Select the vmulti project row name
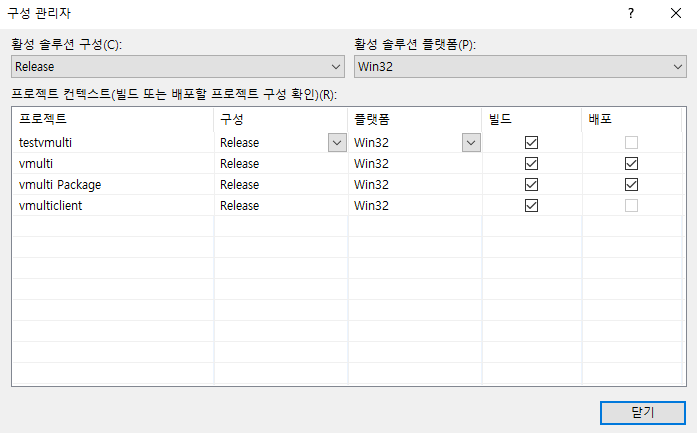The height and width of the screenshot is (433, 697). pyautogui.click(x=36, y=163)
